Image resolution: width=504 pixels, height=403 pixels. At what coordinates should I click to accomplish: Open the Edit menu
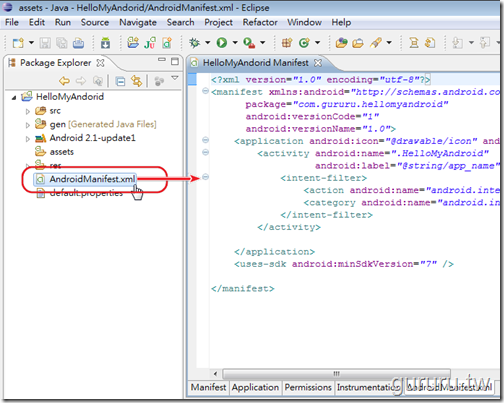37,22
